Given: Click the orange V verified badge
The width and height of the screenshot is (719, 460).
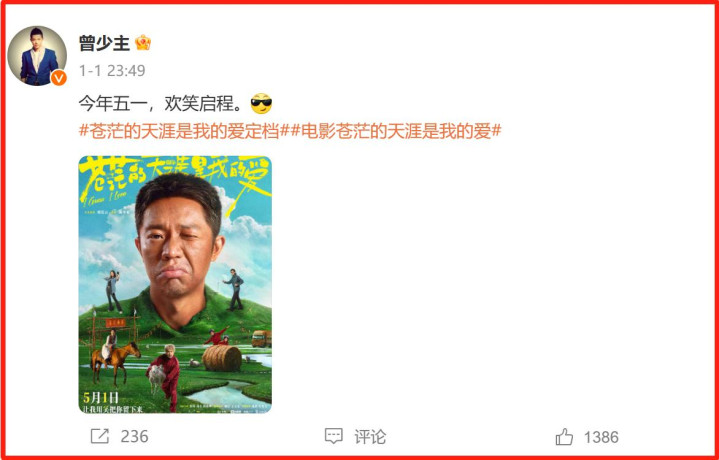Looking at the screenshot, I should (59, 78).
